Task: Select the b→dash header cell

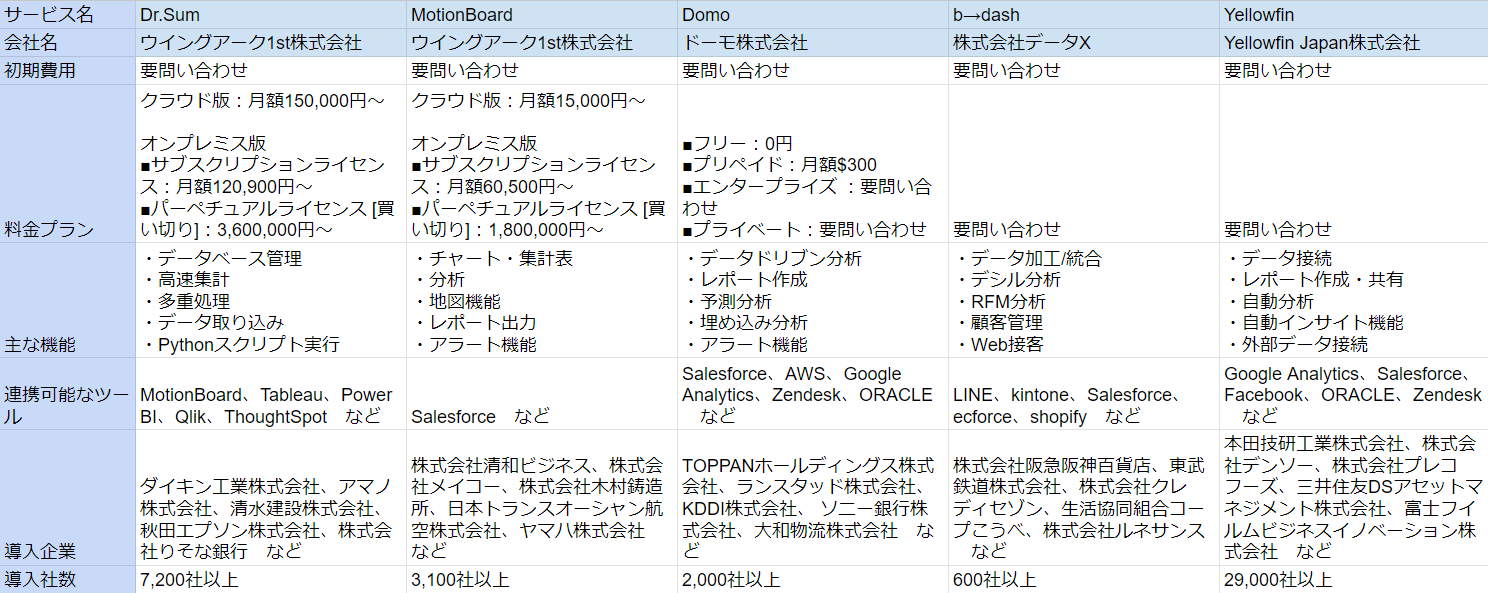Action: coord(1084,15)
